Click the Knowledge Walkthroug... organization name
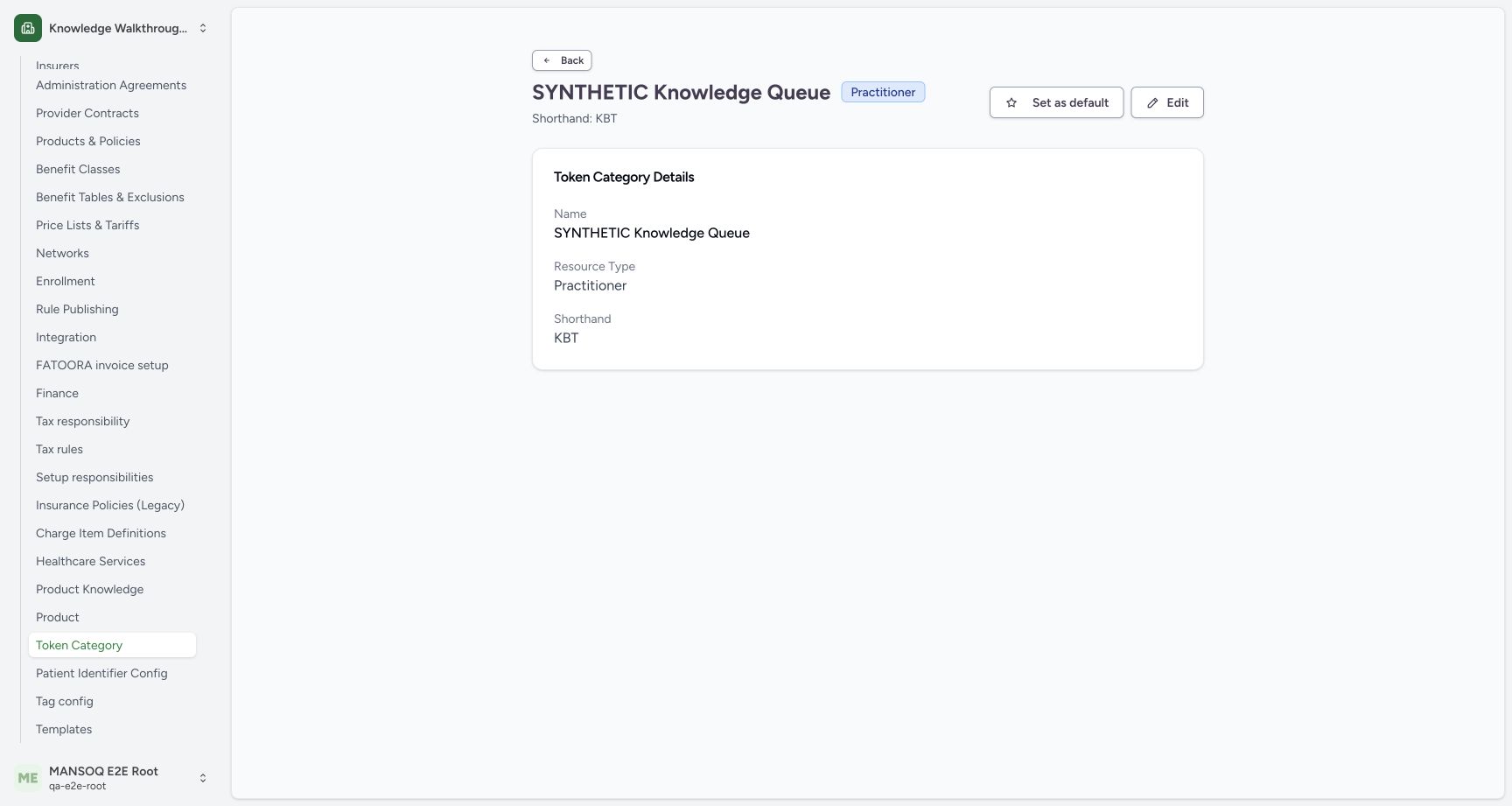The height and width of the screenshot is (806, 1512). point(118,28)
